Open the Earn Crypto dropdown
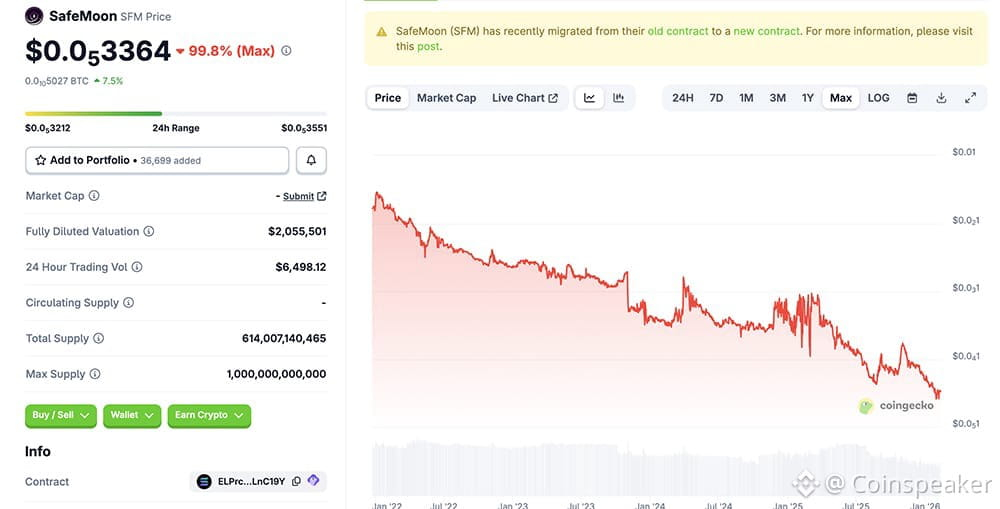Image resolution: width=1000 pixels, height=509 pixels. 208,415
